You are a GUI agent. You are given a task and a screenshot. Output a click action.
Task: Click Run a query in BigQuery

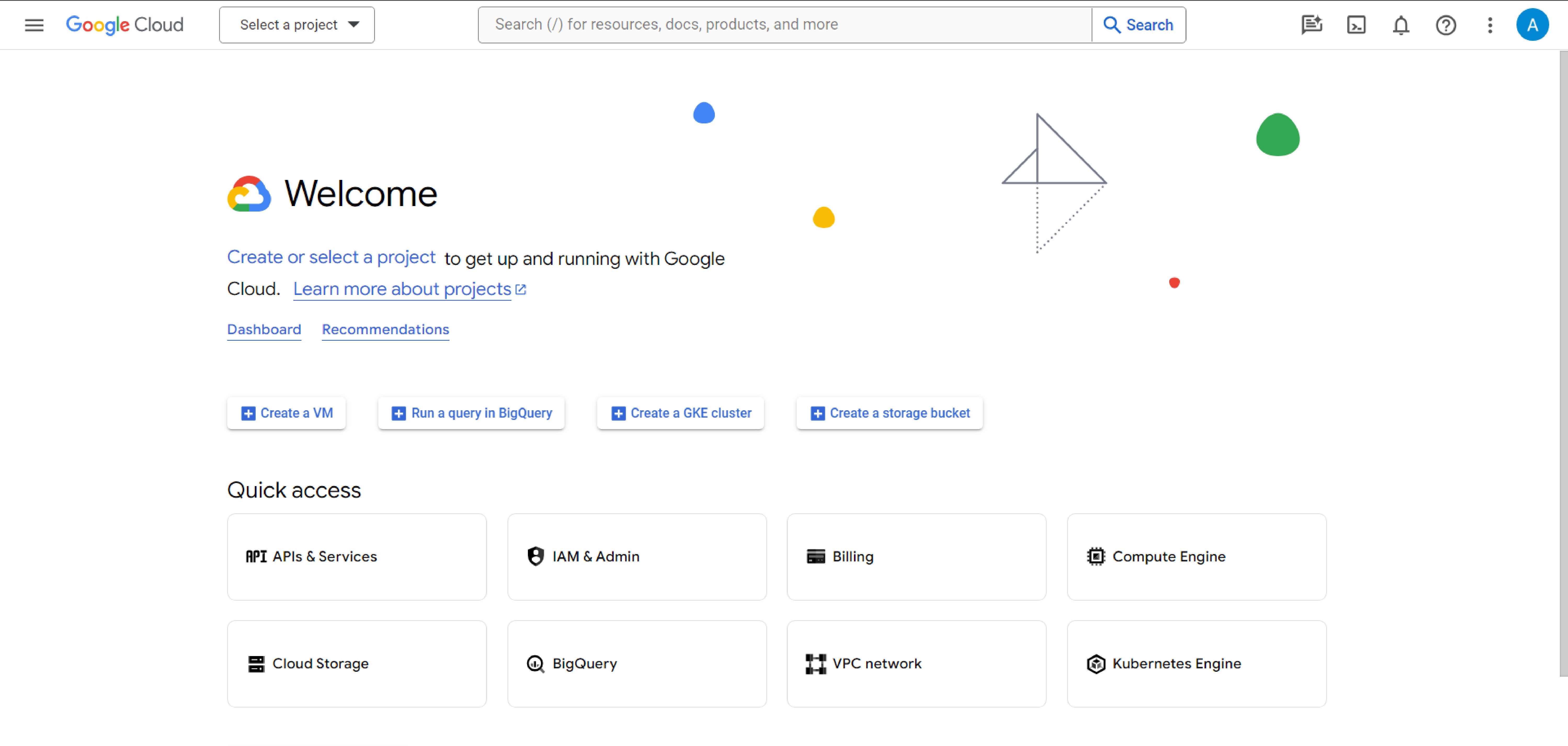point(471,413)
